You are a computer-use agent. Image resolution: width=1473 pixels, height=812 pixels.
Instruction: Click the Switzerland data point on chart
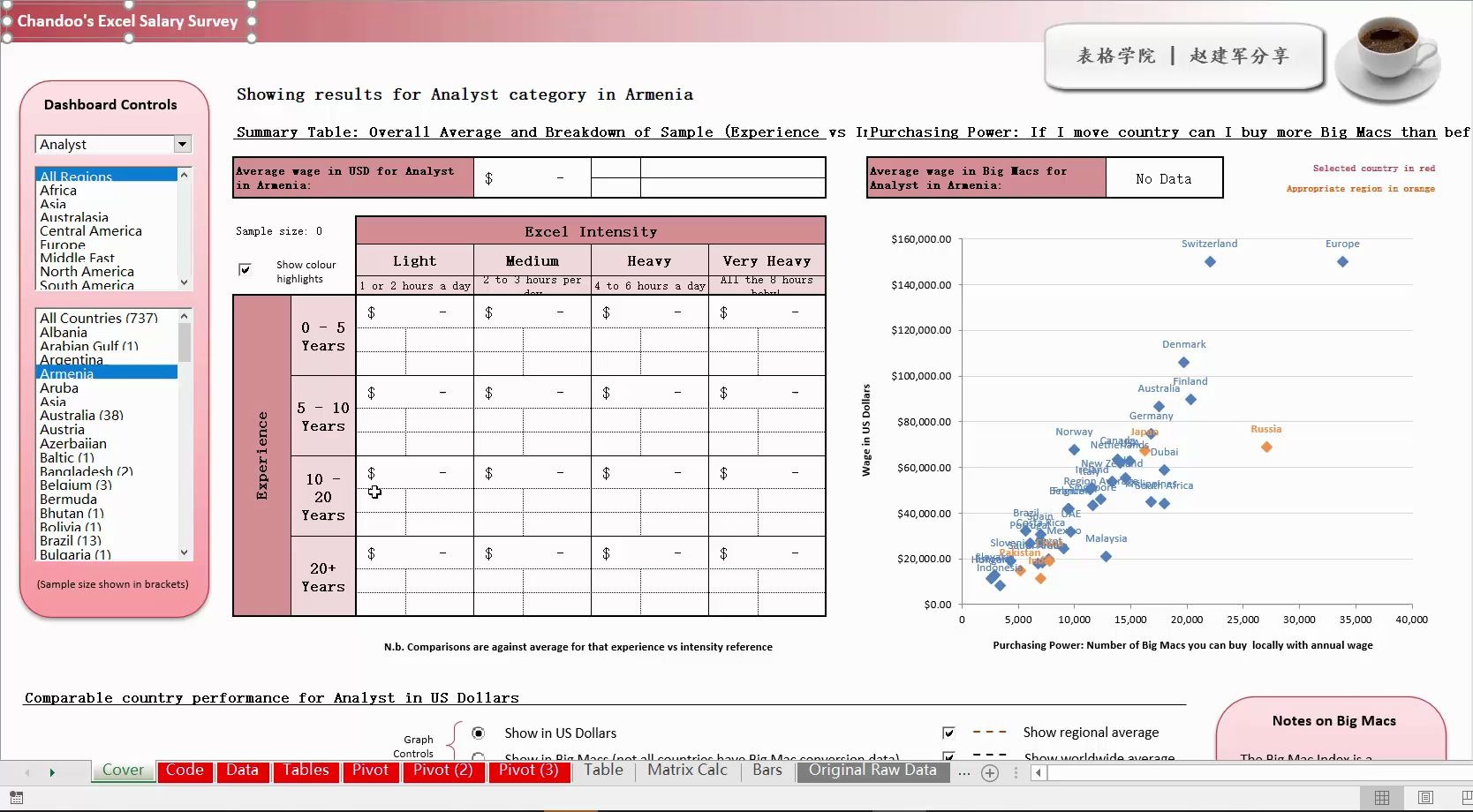[x=1210, y=261]
